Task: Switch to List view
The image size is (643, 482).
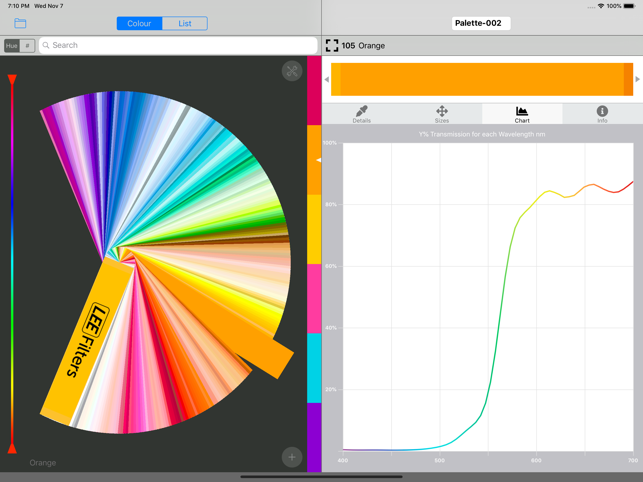Action: click(x=185, y=23)
